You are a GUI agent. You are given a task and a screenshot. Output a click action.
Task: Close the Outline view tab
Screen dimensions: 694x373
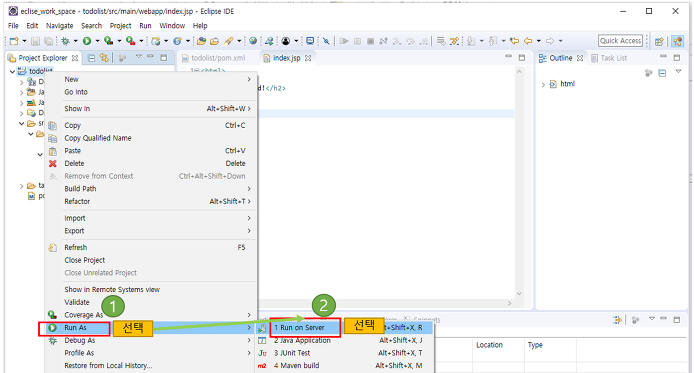click(579, 58)
